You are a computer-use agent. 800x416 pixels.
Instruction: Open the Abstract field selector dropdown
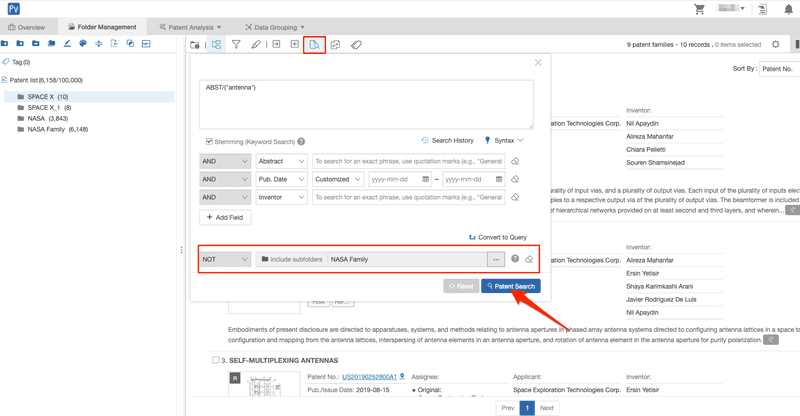(x=282, y=161)
